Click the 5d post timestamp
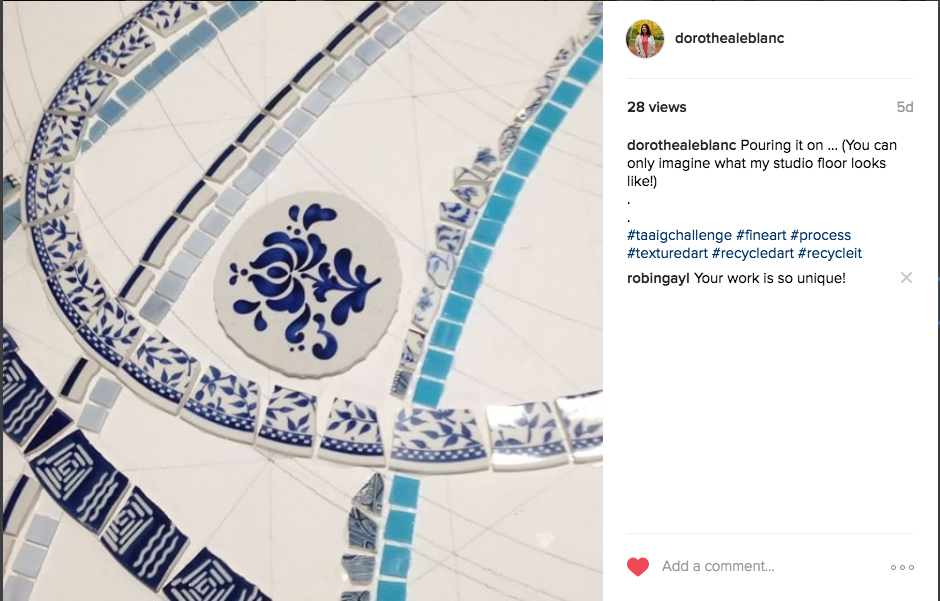940x601 pixels. [x=905, y=107]
